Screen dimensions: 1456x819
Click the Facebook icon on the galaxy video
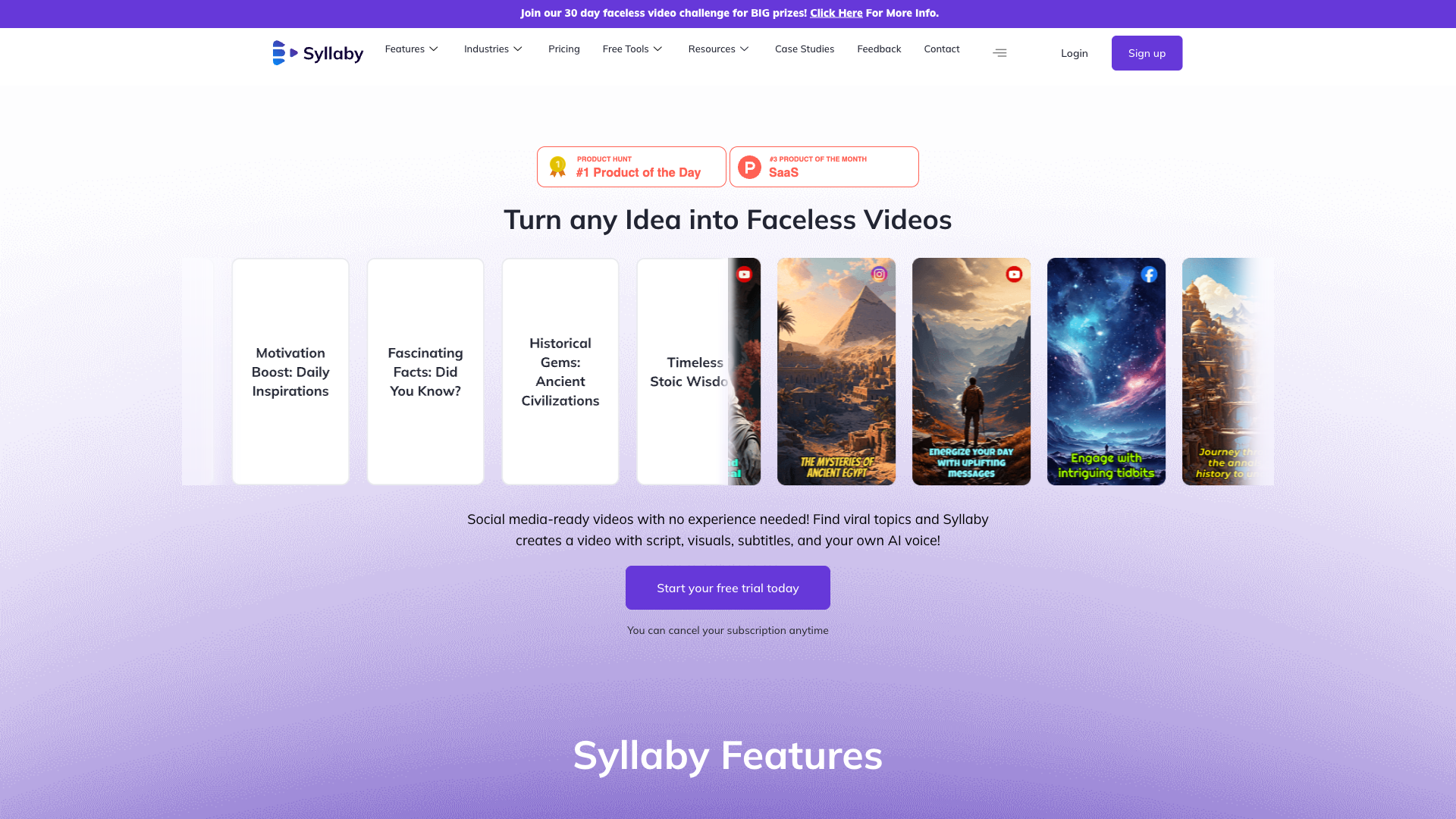tap(1149, 275)
